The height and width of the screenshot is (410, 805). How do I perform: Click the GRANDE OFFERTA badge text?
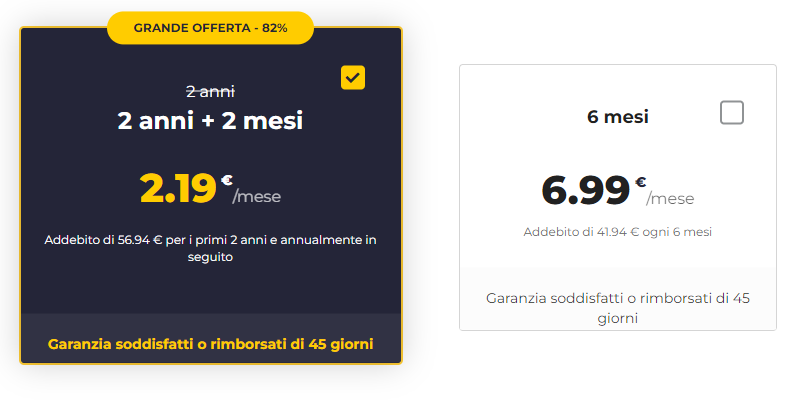(x=191, y=28)
